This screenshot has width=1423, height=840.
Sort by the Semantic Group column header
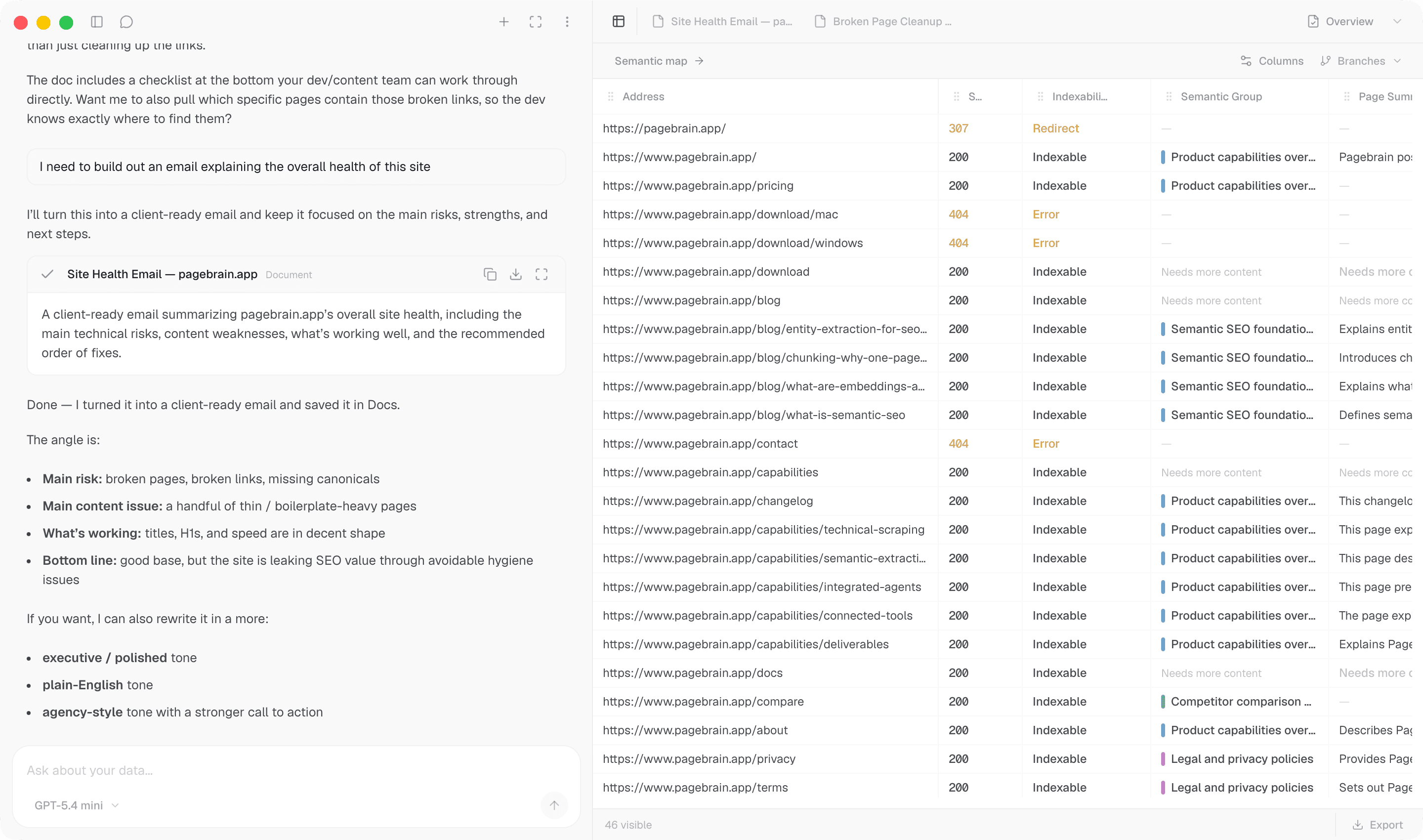(1221, 97)
